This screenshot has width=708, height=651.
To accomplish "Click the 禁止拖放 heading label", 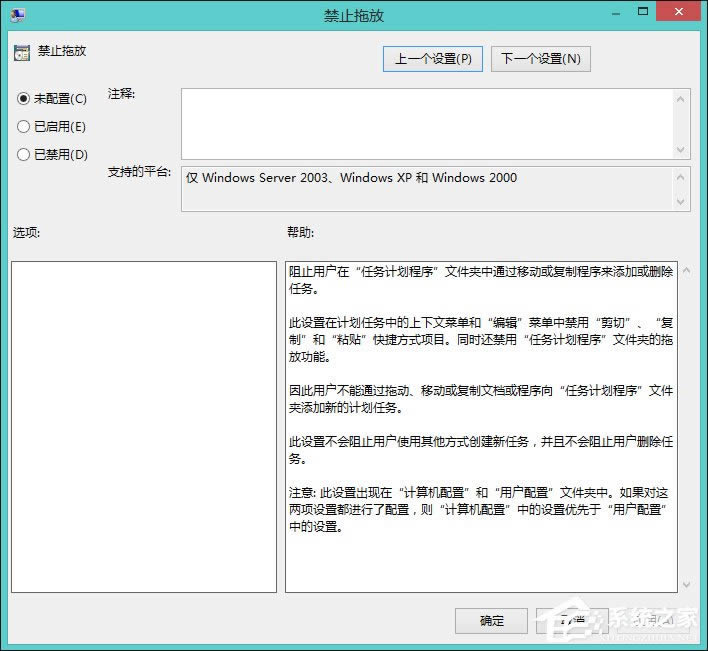I will (x=62, y=51).
